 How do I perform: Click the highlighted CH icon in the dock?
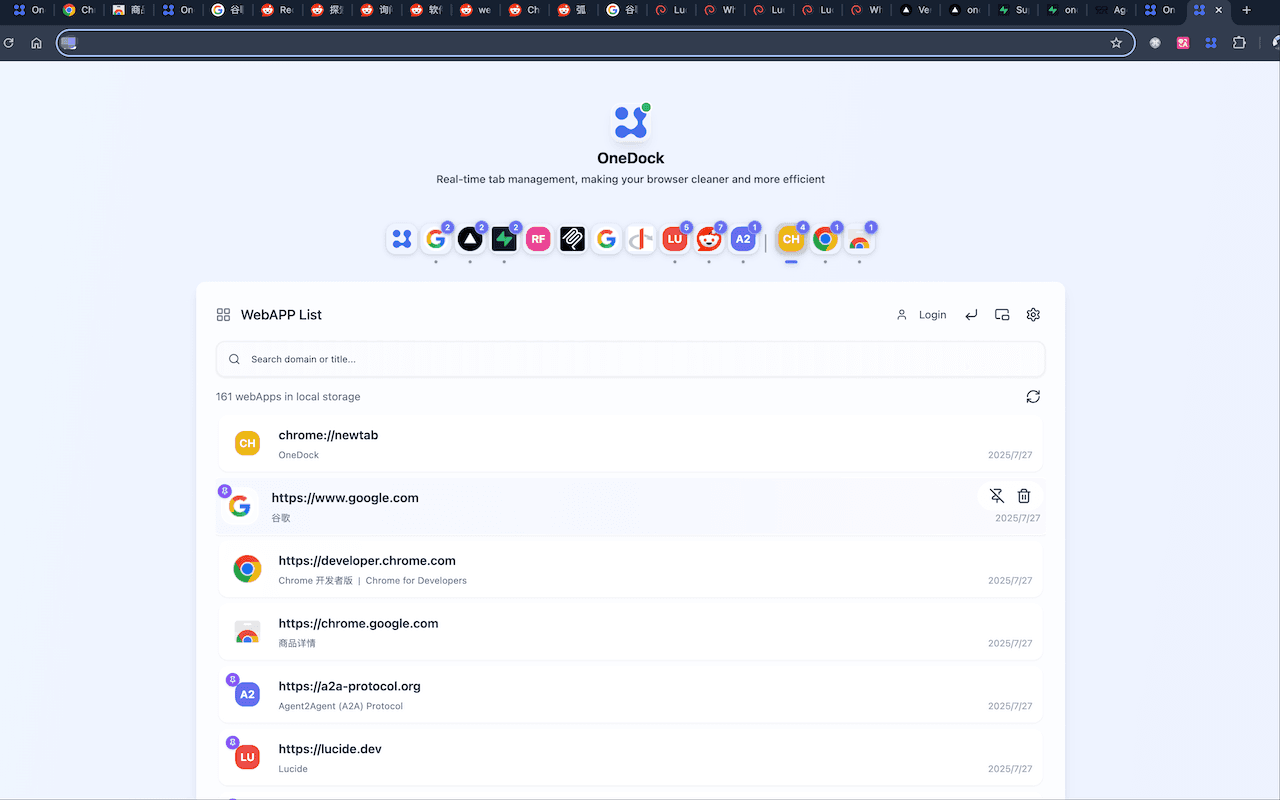point(791,239)
